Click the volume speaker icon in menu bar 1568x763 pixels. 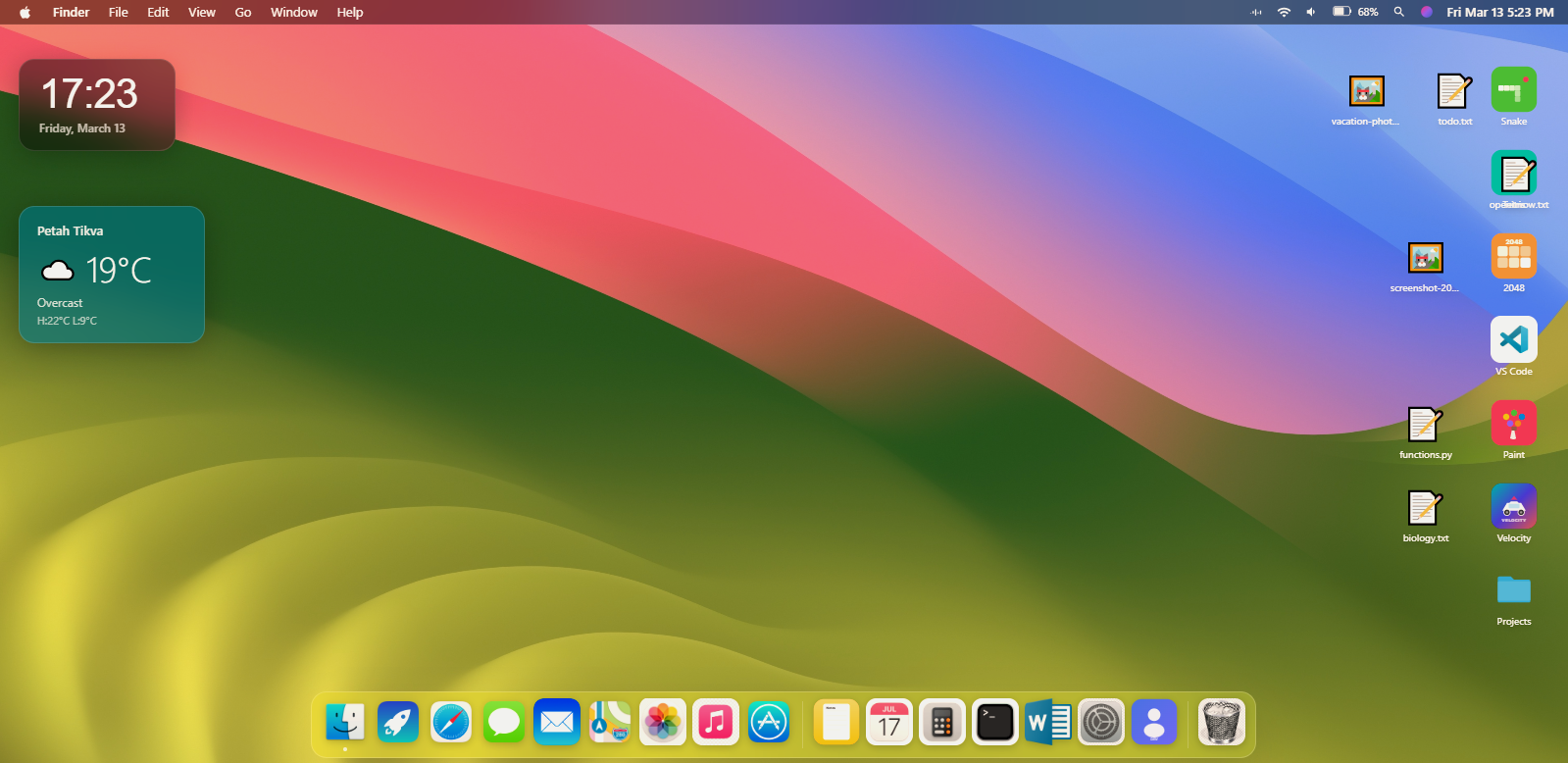(x=1311, y=12)
